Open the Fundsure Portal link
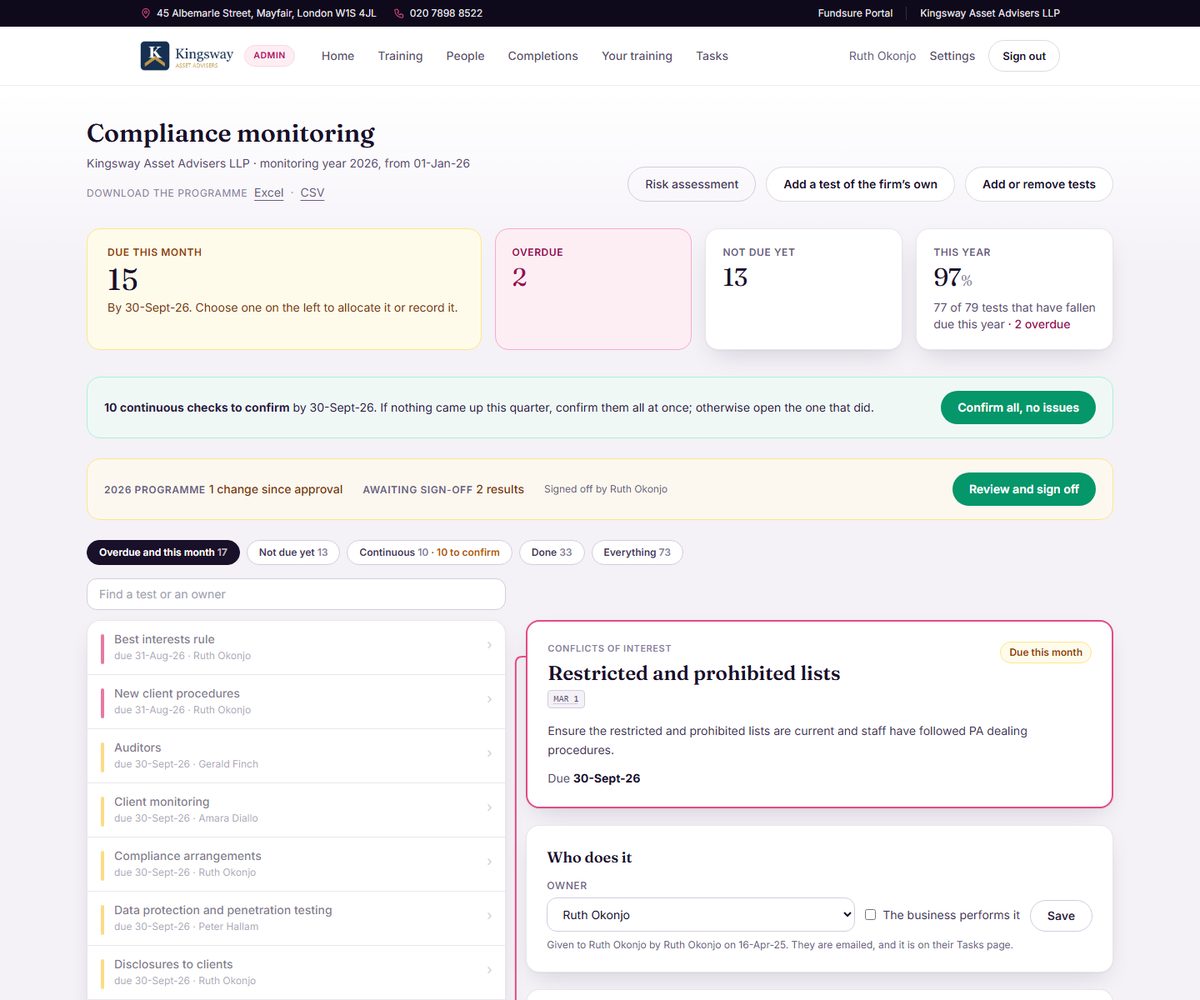 [855, 13]
